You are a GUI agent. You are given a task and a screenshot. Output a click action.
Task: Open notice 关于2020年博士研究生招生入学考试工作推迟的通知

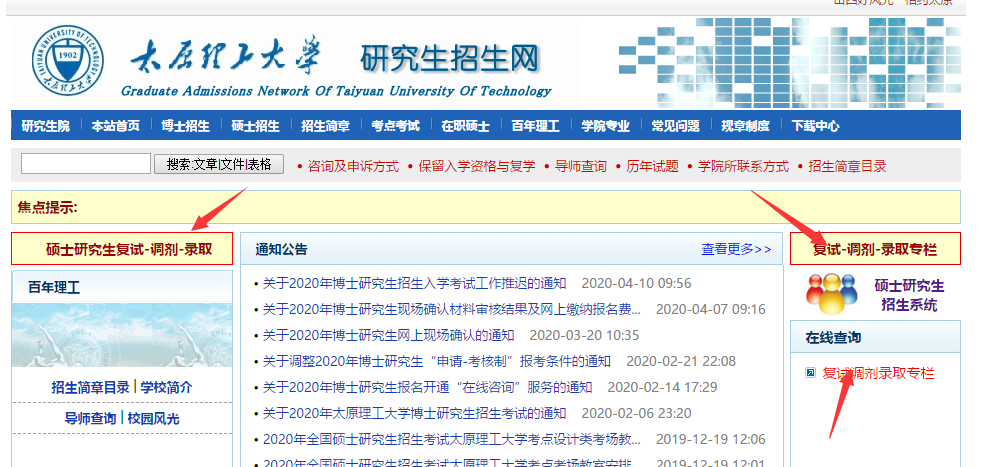414,283
